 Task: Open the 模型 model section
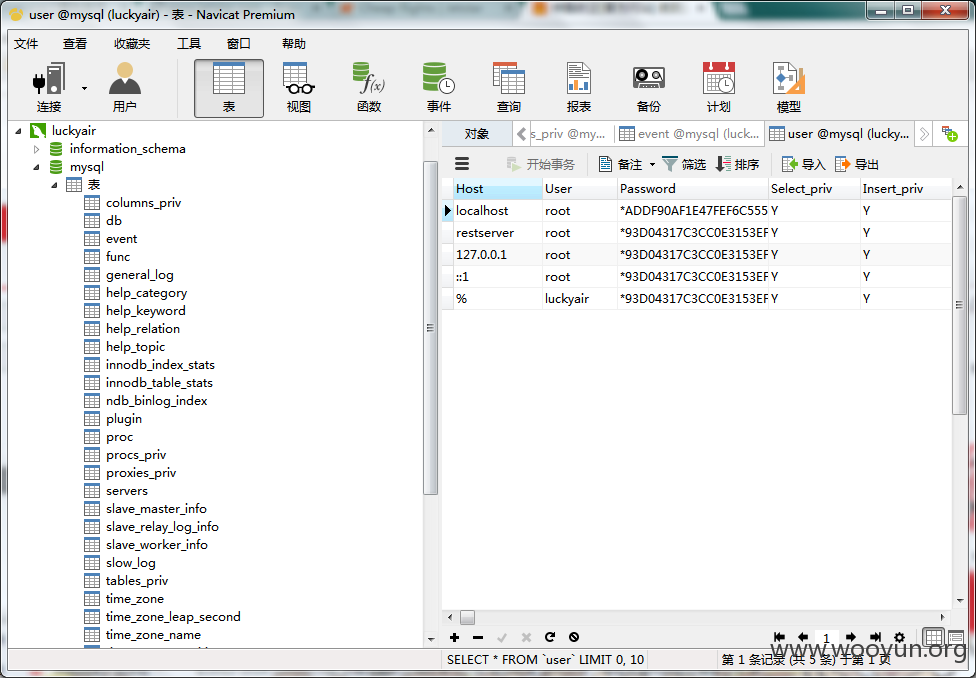click(789, 88)
